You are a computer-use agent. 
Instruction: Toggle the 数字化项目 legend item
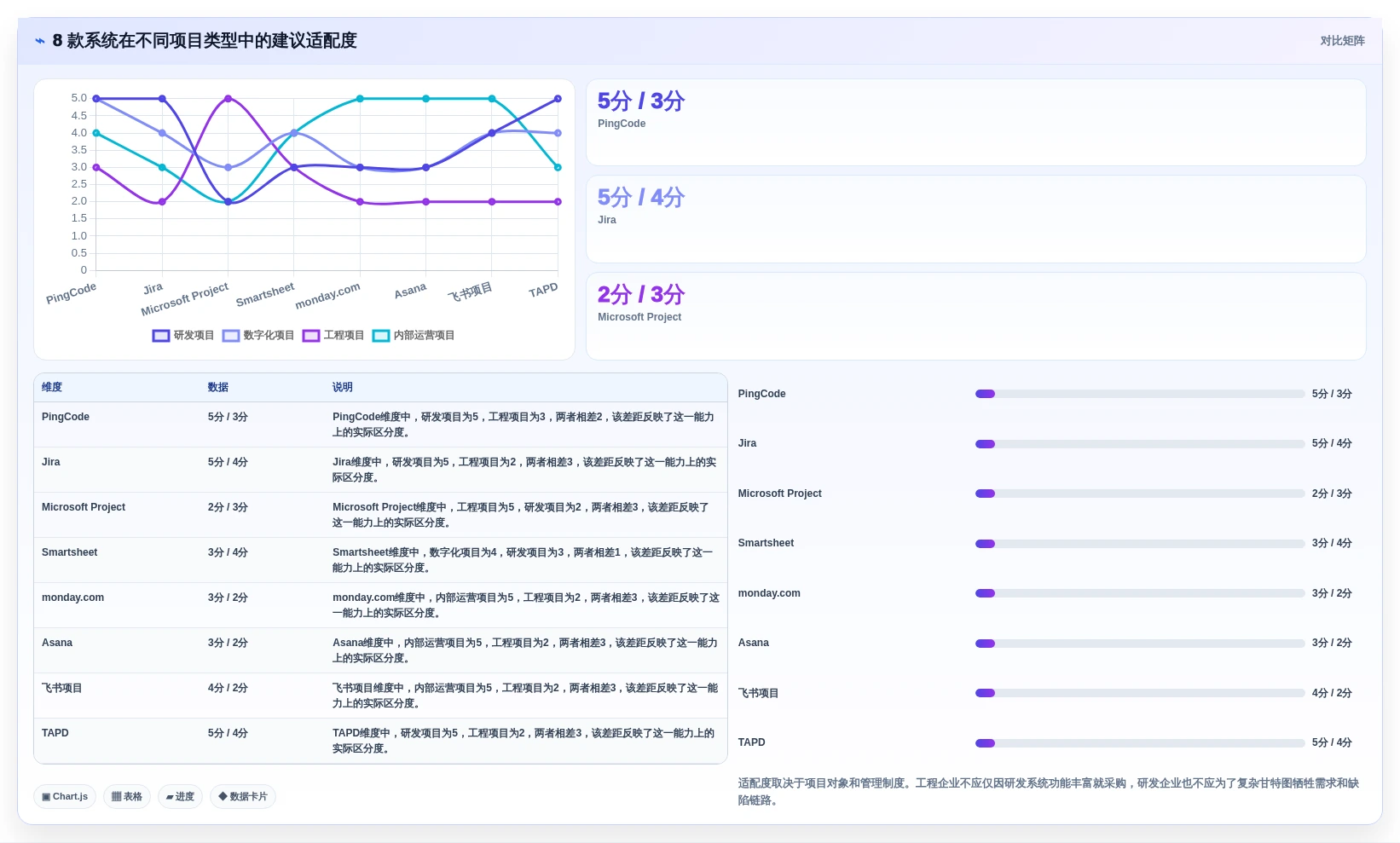pos(258,336)
